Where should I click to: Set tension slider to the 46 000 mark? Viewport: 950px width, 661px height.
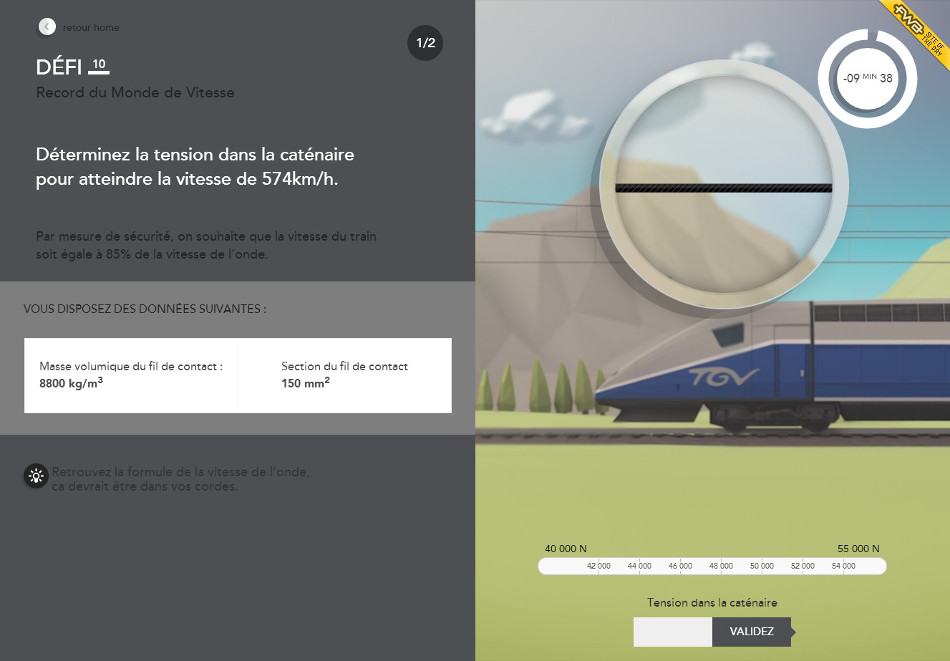pos(680,566)
